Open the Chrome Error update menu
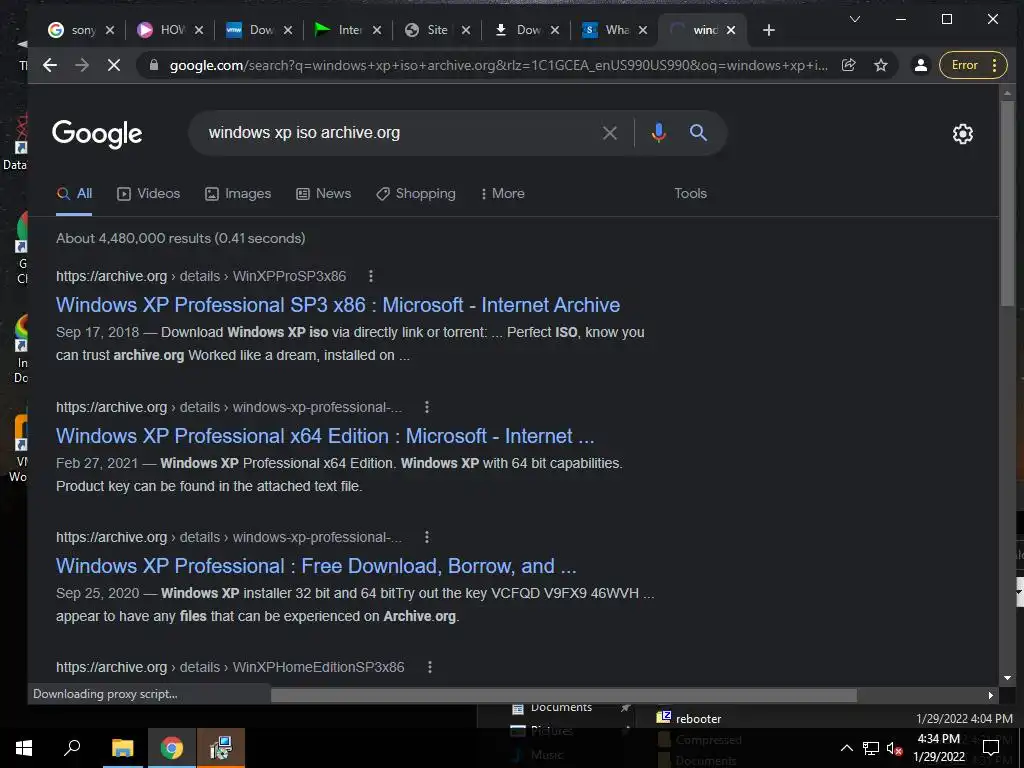The image size is (1024, 768). 973,65
